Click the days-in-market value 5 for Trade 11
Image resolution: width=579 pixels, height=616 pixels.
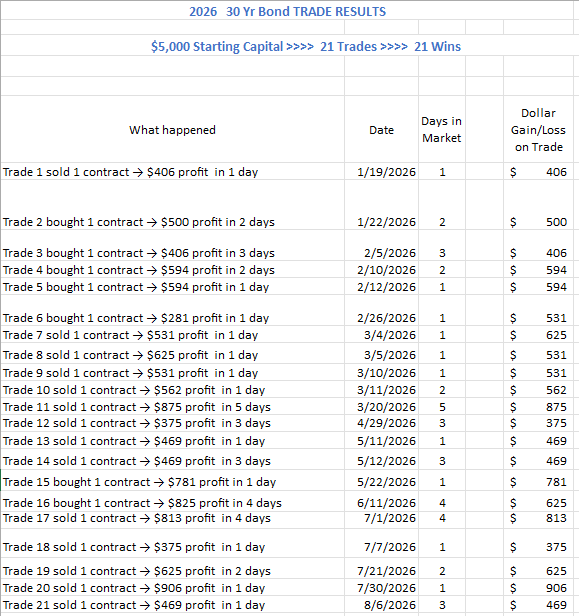pyautogui.click(x=442, y=407)
